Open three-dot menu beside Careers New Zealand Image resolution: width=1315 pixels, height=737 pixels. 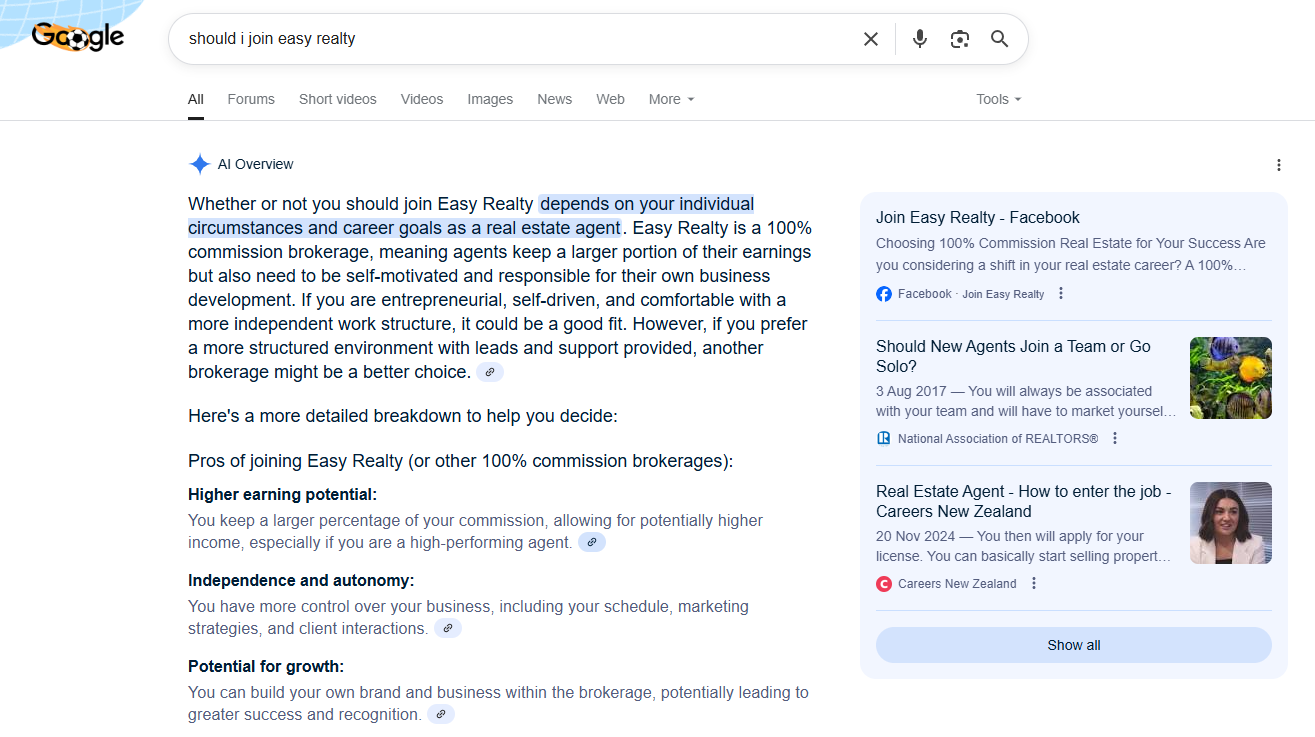pyautogui.click(x=1034, y=583)
